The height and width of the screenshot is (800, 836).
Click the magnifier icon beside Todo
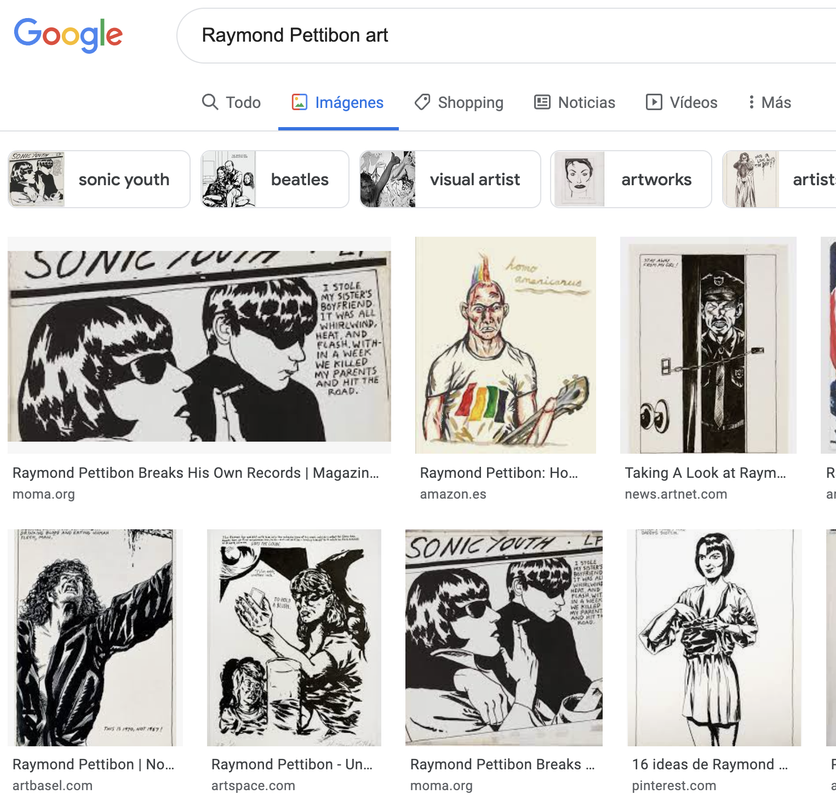tap(210, 102)
